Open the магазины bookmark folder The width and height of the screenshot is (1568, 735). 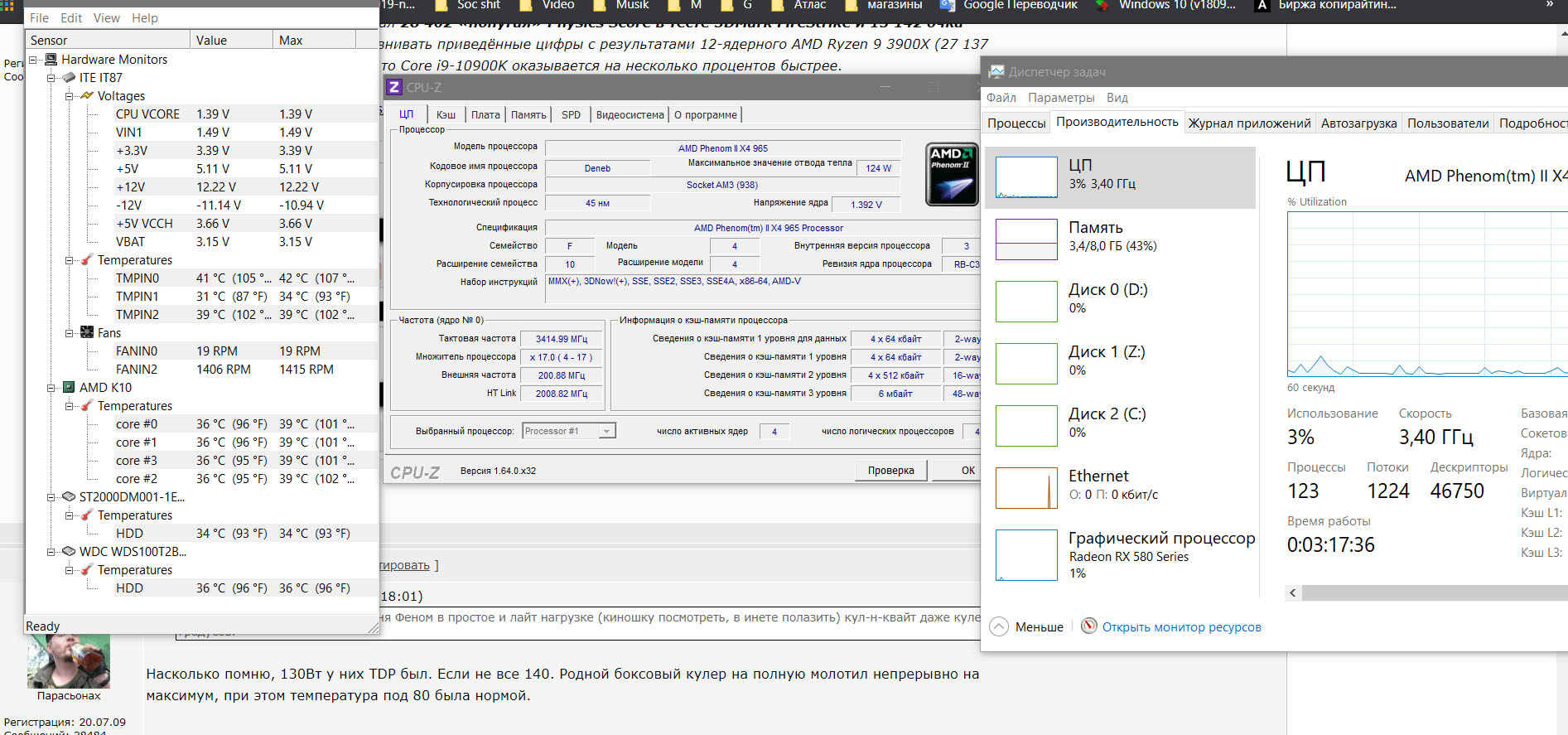pos(883,5)
